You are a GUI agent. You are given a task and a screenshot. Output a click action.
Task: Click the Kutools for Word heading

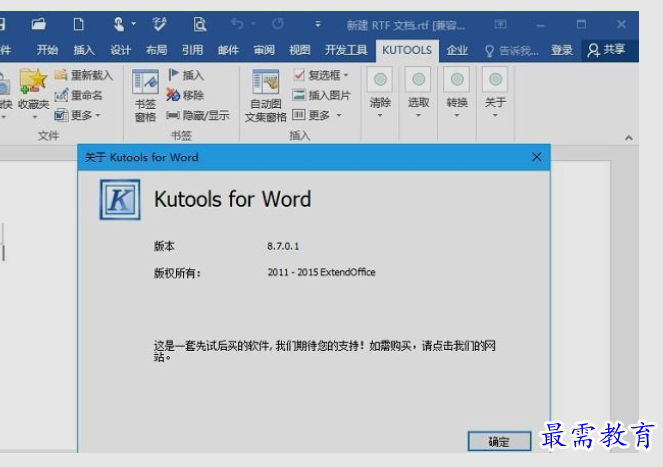point(233,199)
